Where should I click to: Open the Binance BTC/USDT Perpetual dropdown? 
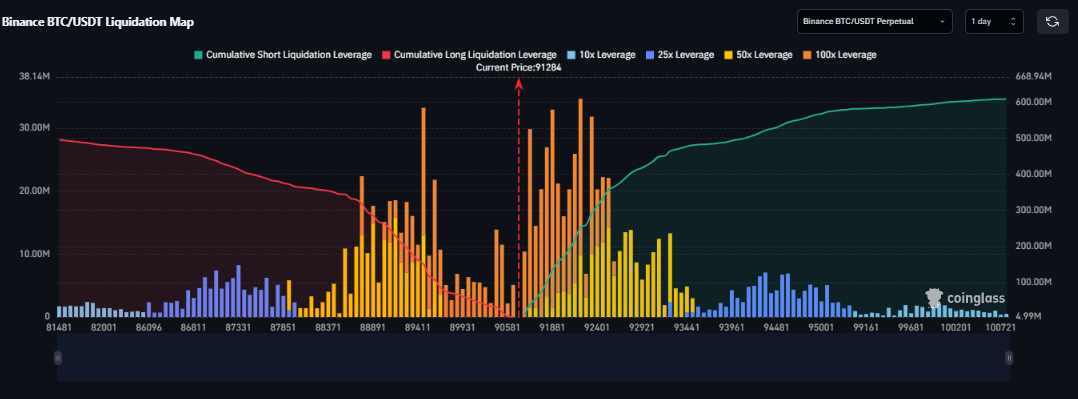click(x=874, y=21)
